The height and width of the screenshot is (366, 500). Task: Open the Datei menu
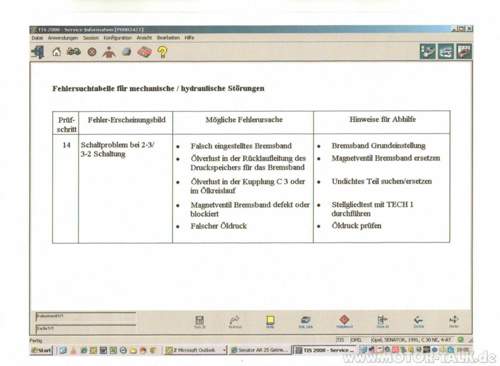[37, 38]
